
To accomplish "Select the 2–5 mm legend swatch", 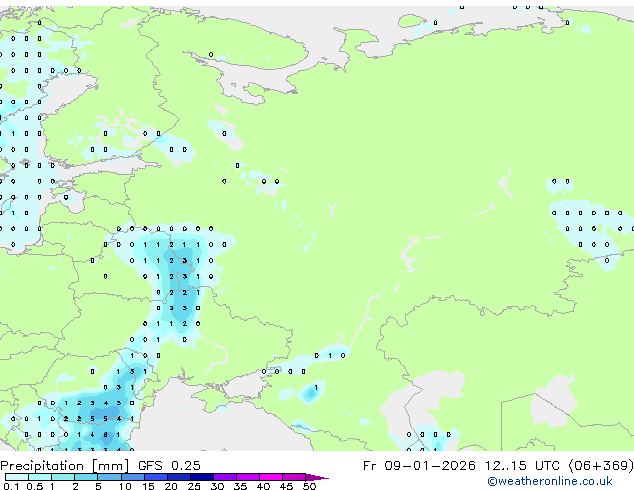I will (x=86, y=477).
